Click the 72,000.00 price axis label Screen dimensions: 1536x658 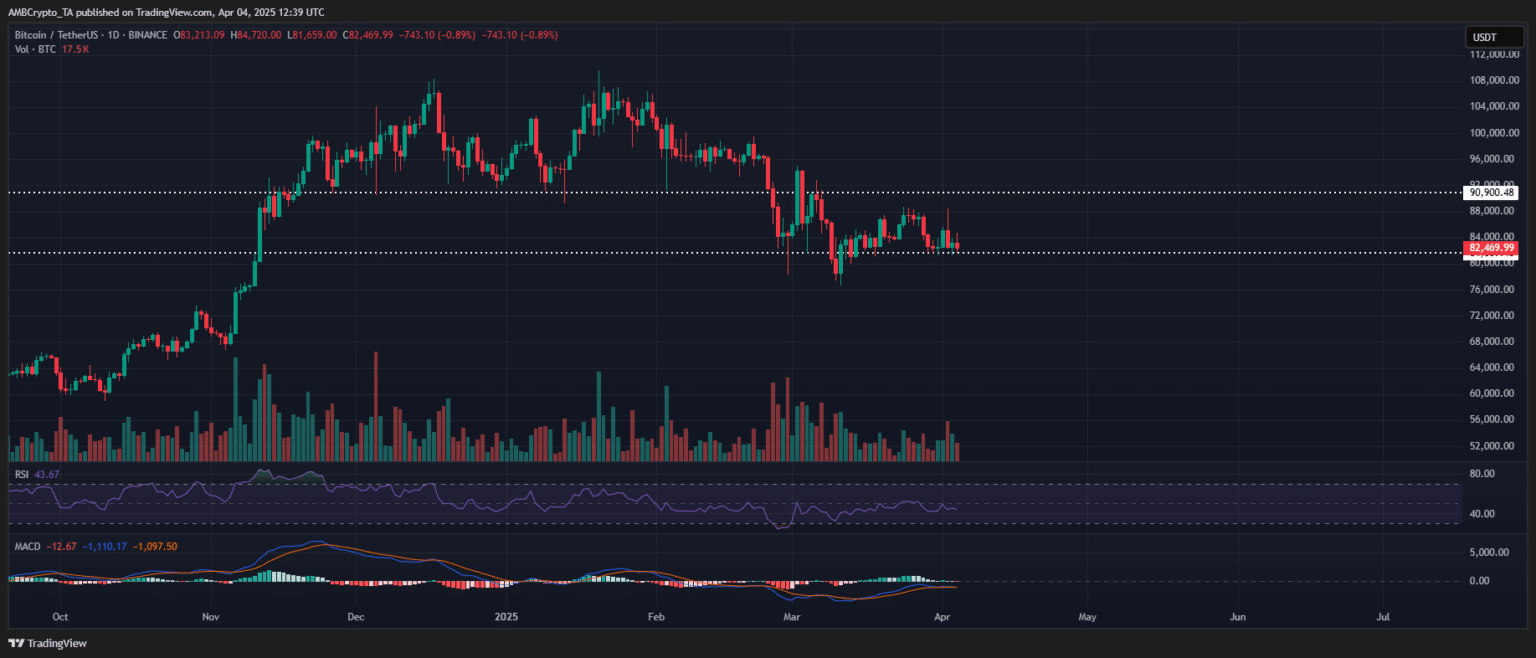coord(1494,315)
